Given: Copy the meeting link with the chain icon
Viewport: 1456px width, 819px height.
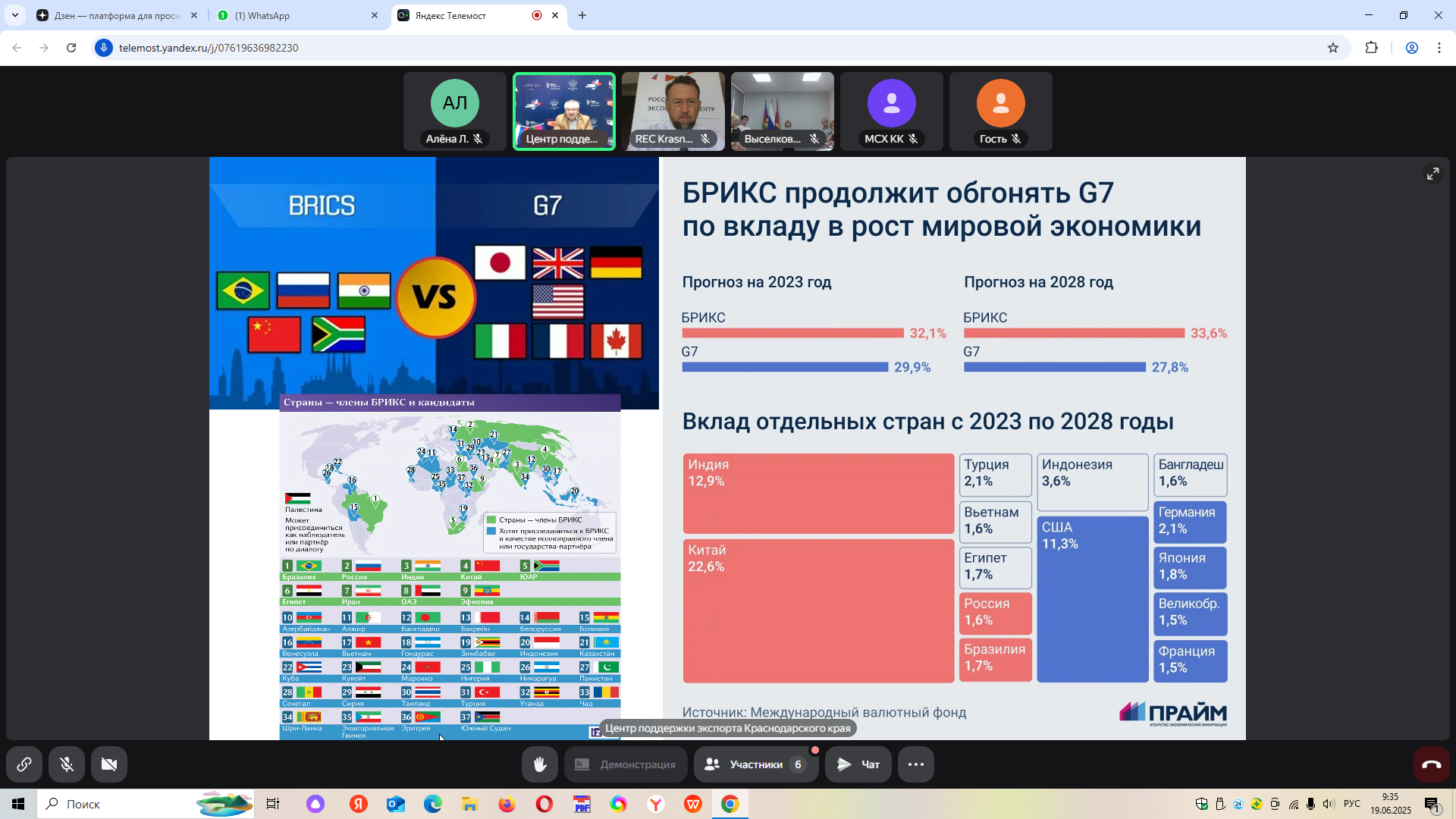Looking at the screenshot, I should [x=24, y=764].
